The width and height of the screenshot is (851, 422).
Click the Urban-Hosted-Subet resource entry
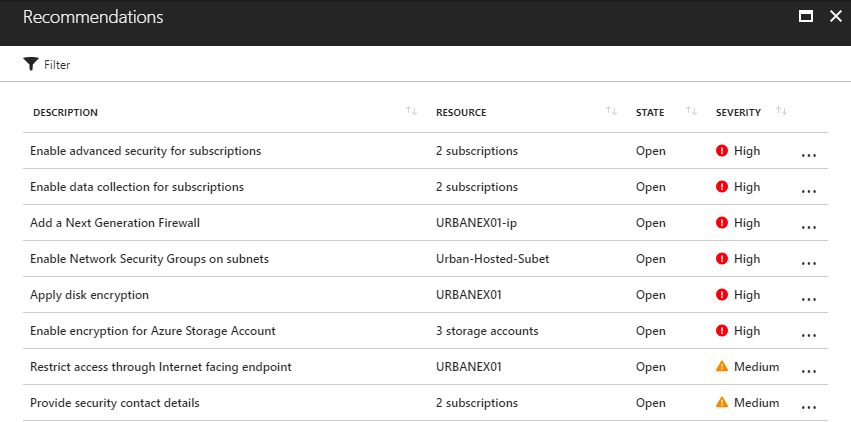tap(492, 259)
